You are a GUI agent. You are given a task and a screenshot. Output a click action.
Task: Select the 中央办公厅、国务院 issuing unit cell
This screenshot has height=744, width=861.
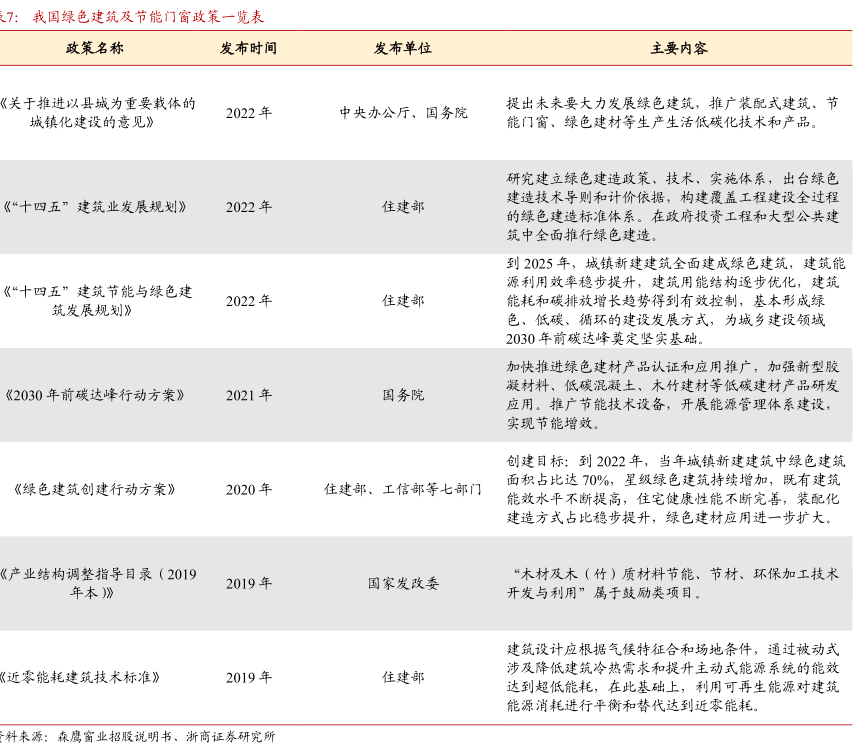[x=403, y=113]
